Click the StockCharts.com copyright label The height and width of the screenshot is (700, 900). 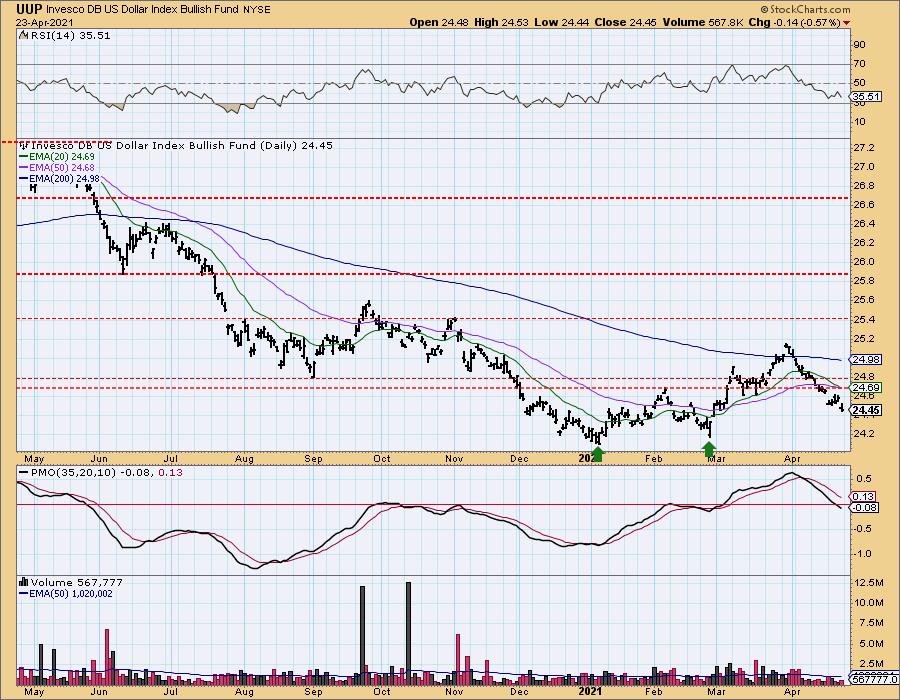click(805, 9)
